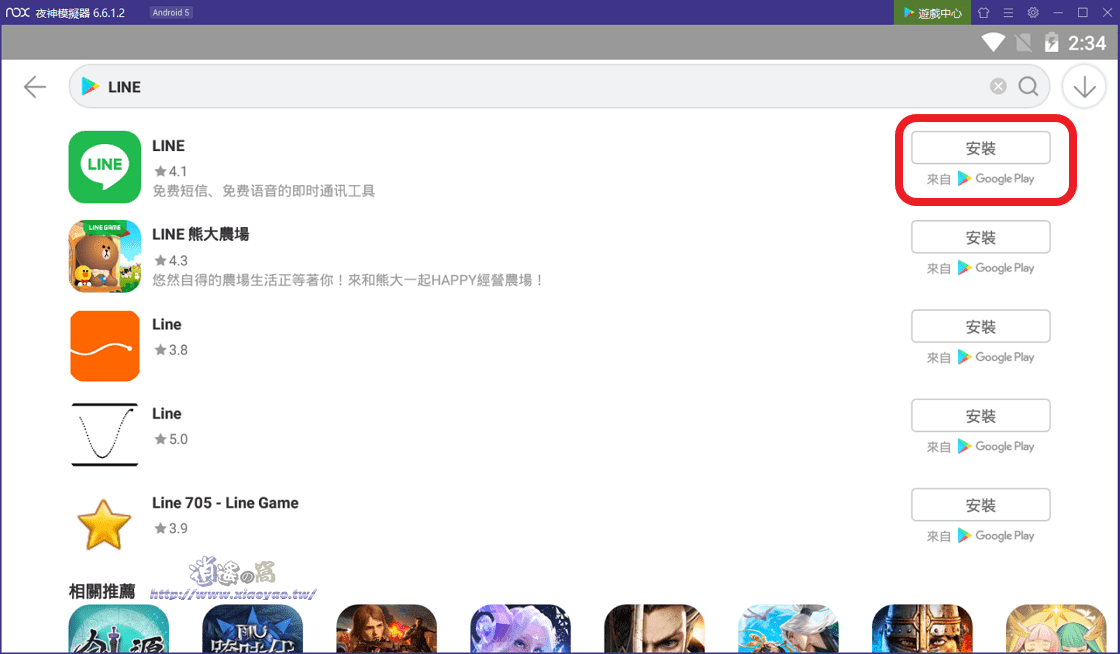Open the third recommended game thumbnail, fiery battlefield
Viewport: 1120px width, 654px height.
click(x=386, y=629)
